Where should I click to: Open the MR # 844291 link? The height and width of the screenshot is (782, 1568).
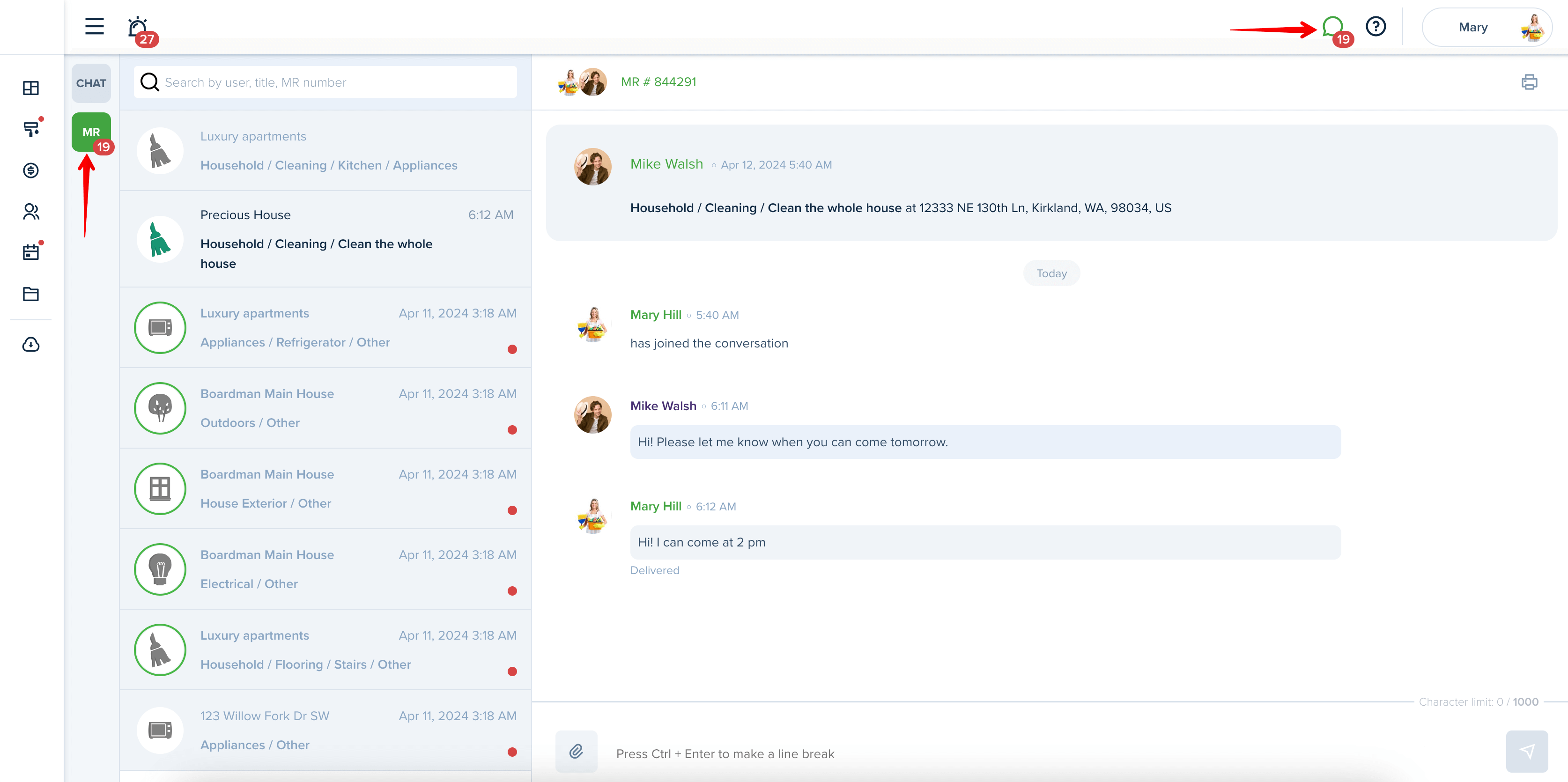point(658,82)
